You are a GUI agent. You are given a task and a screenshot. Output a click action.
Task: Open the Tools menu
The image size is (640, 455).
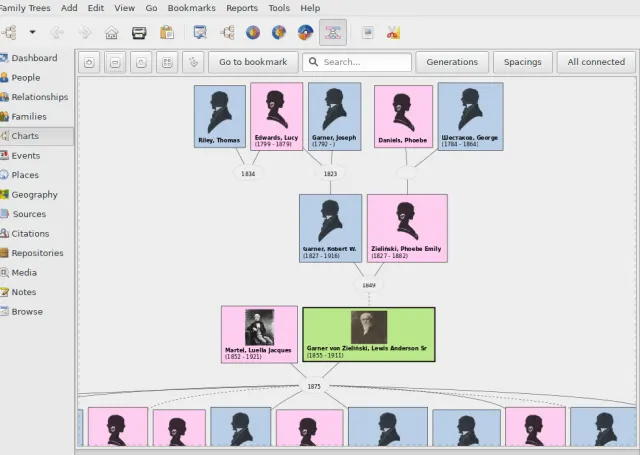pos(279,8)
